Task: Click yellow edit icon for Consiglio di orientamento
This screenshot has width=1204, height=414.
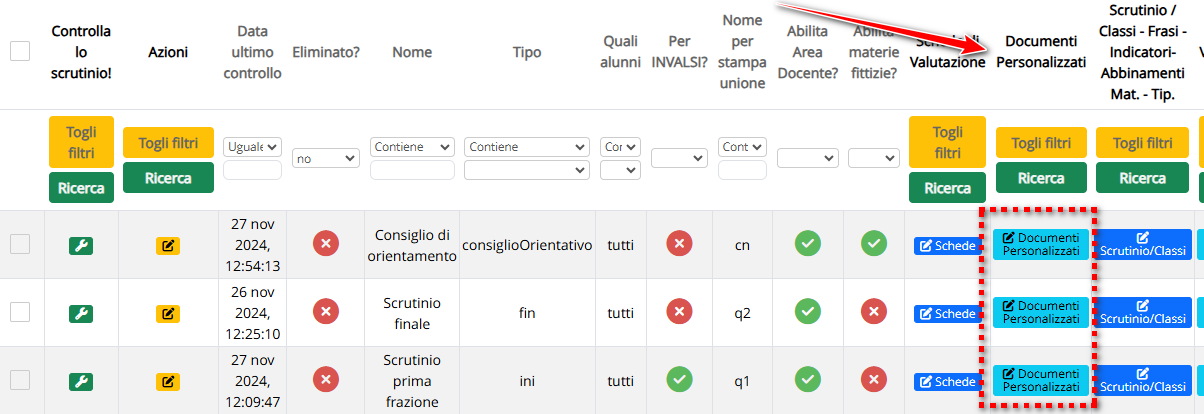Action: point(168,245)
